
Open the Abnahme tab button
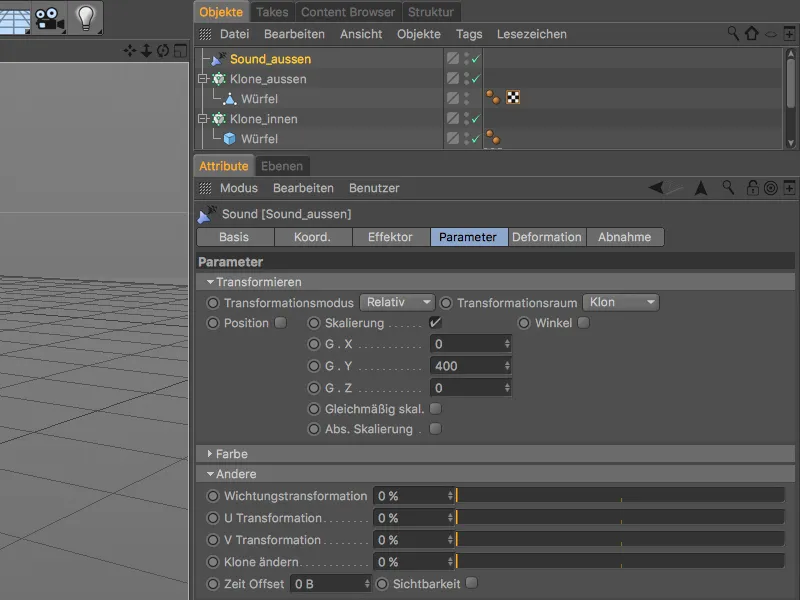pos(624,237)
